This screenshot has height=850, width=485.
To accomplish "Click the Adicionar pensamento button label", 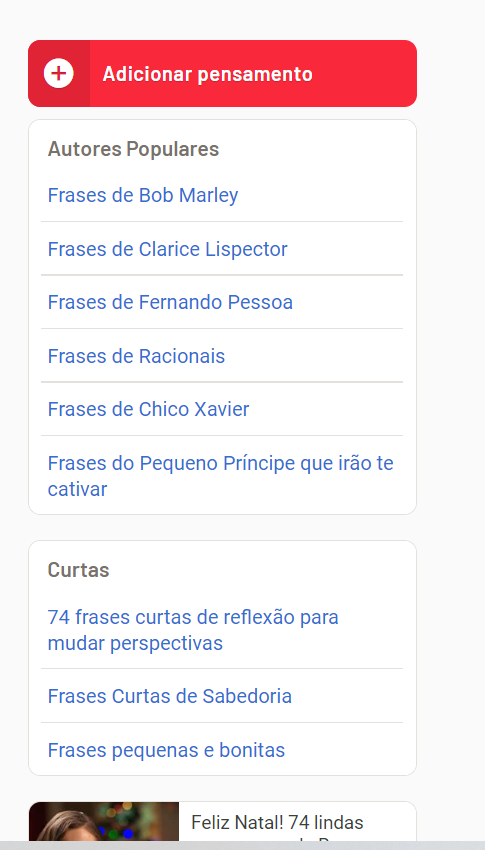I will (x=208, y=74).
